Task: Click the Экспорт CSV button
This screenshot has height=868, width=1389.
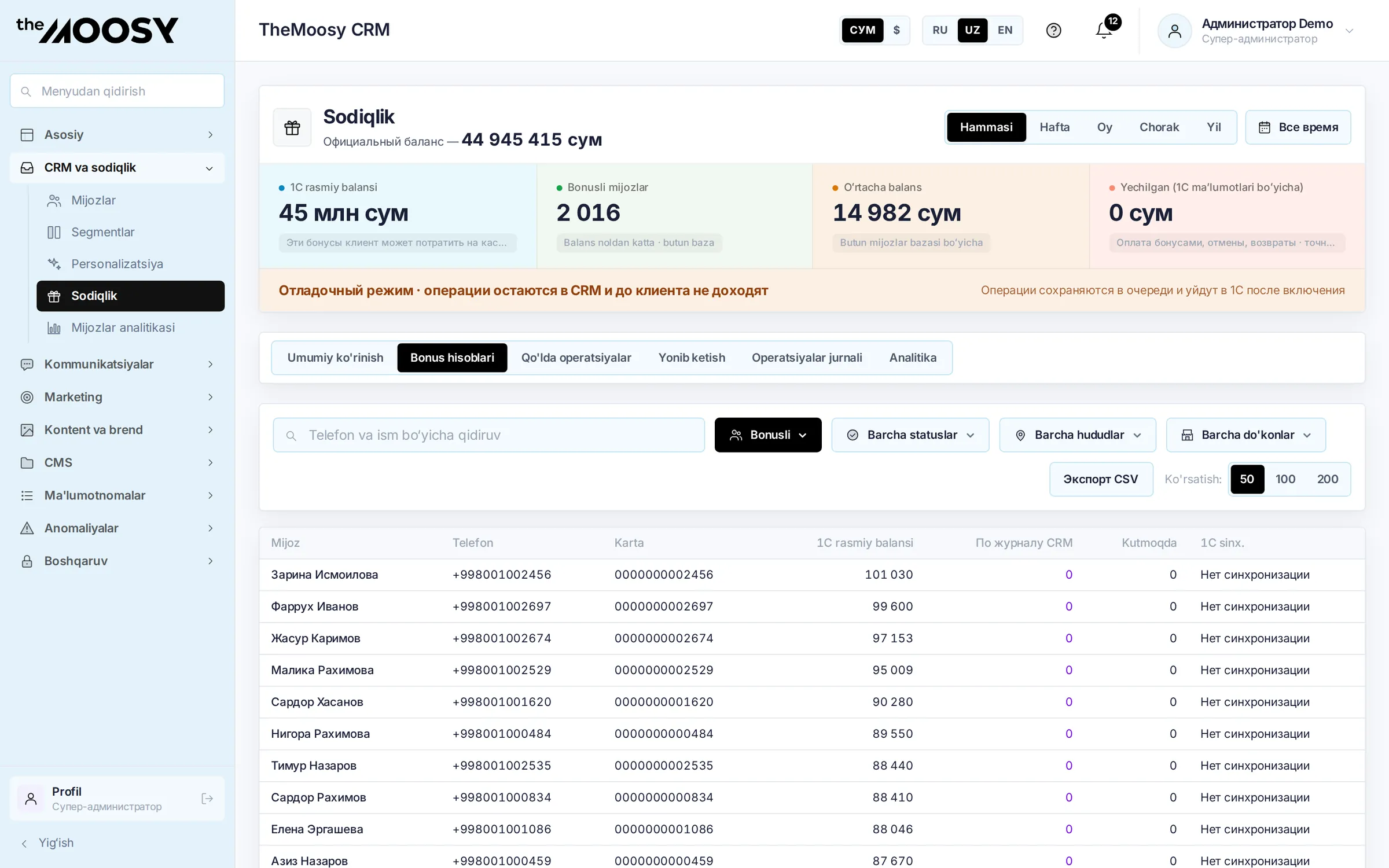Action: (x=1101, y=479)
